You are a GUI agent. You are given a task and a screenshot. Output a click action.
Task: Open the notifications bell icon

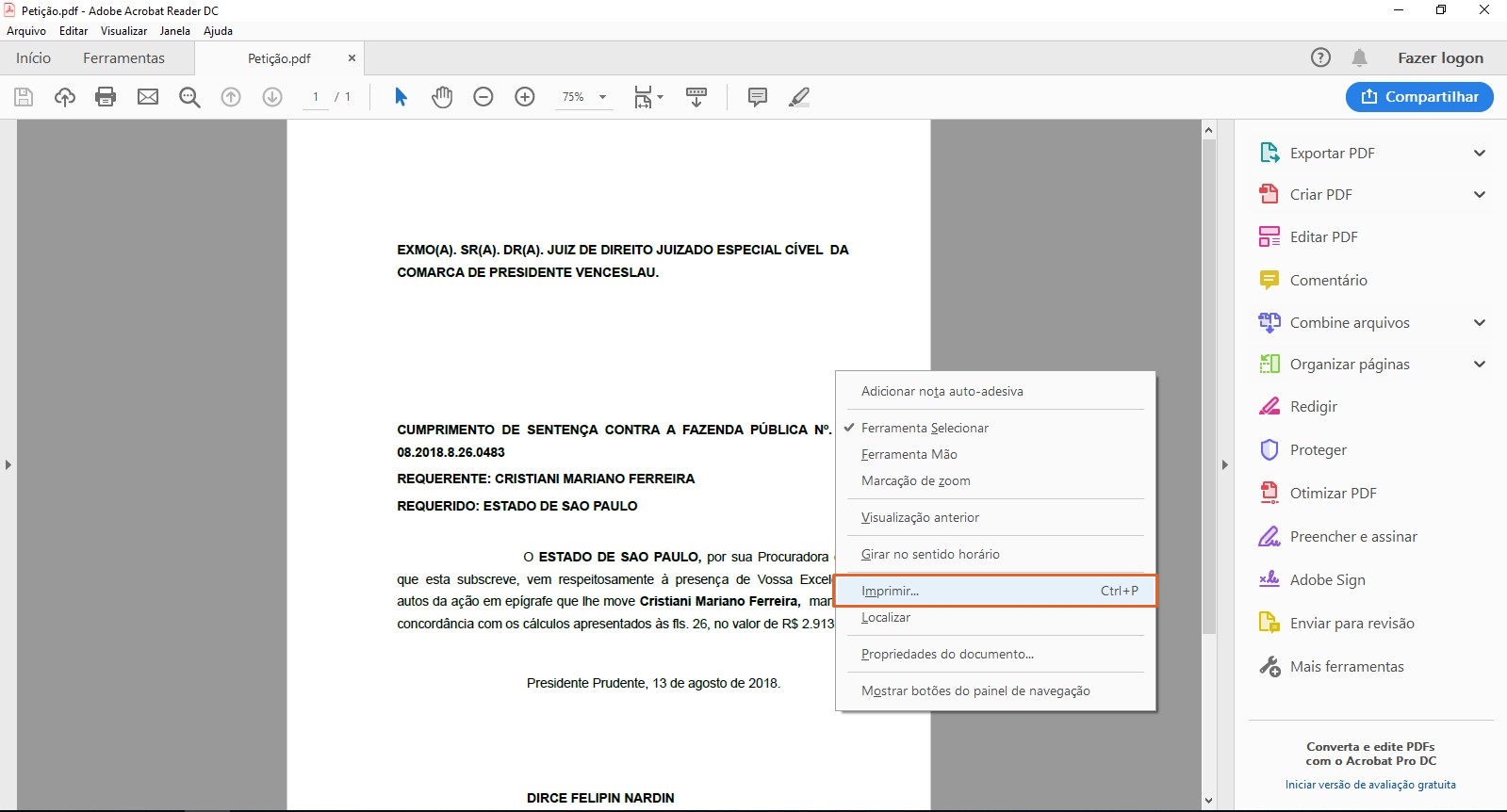tap(1359, 57)
